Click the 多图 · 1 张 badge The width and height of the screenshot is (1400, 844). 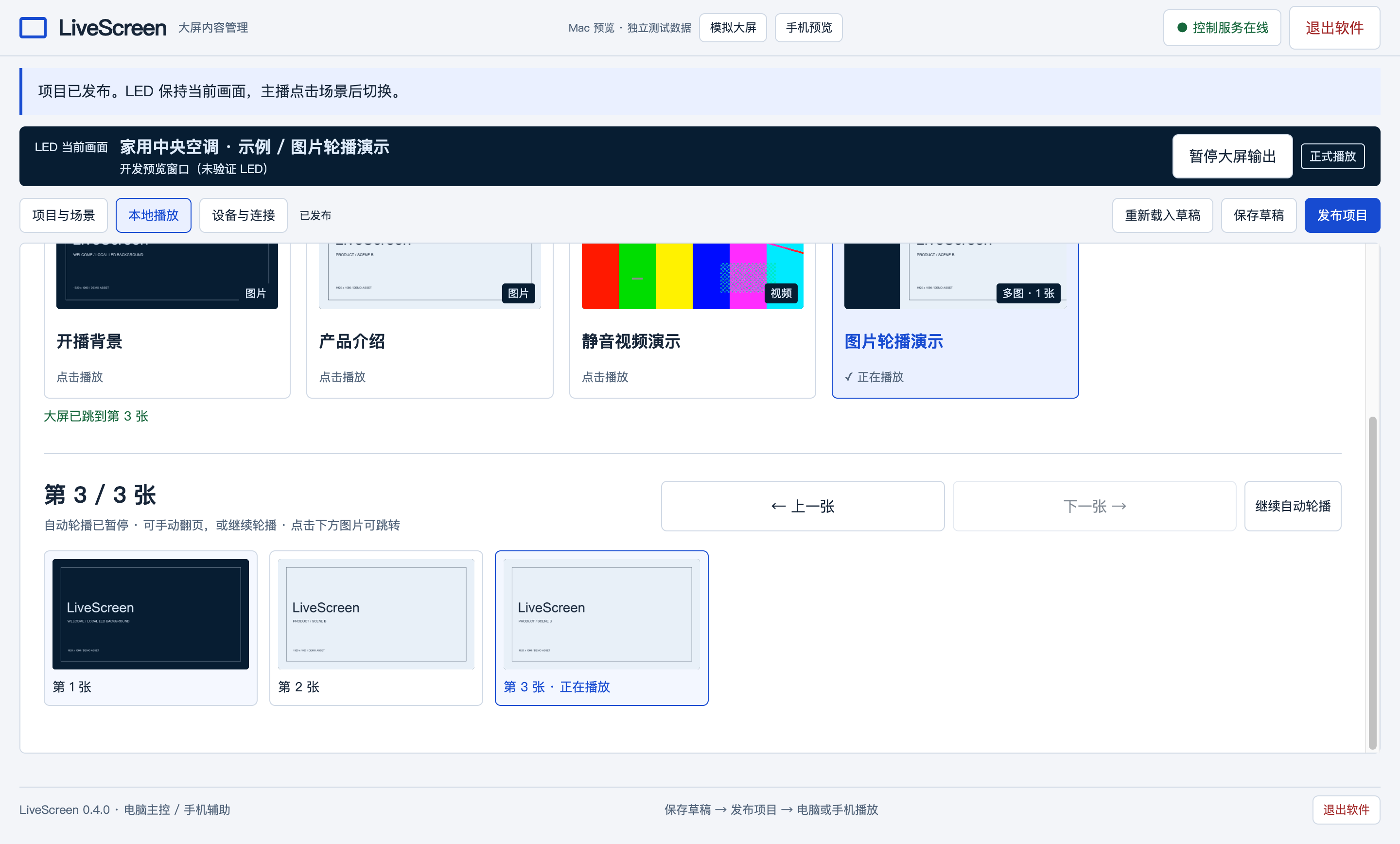[x=1028, y=293]
